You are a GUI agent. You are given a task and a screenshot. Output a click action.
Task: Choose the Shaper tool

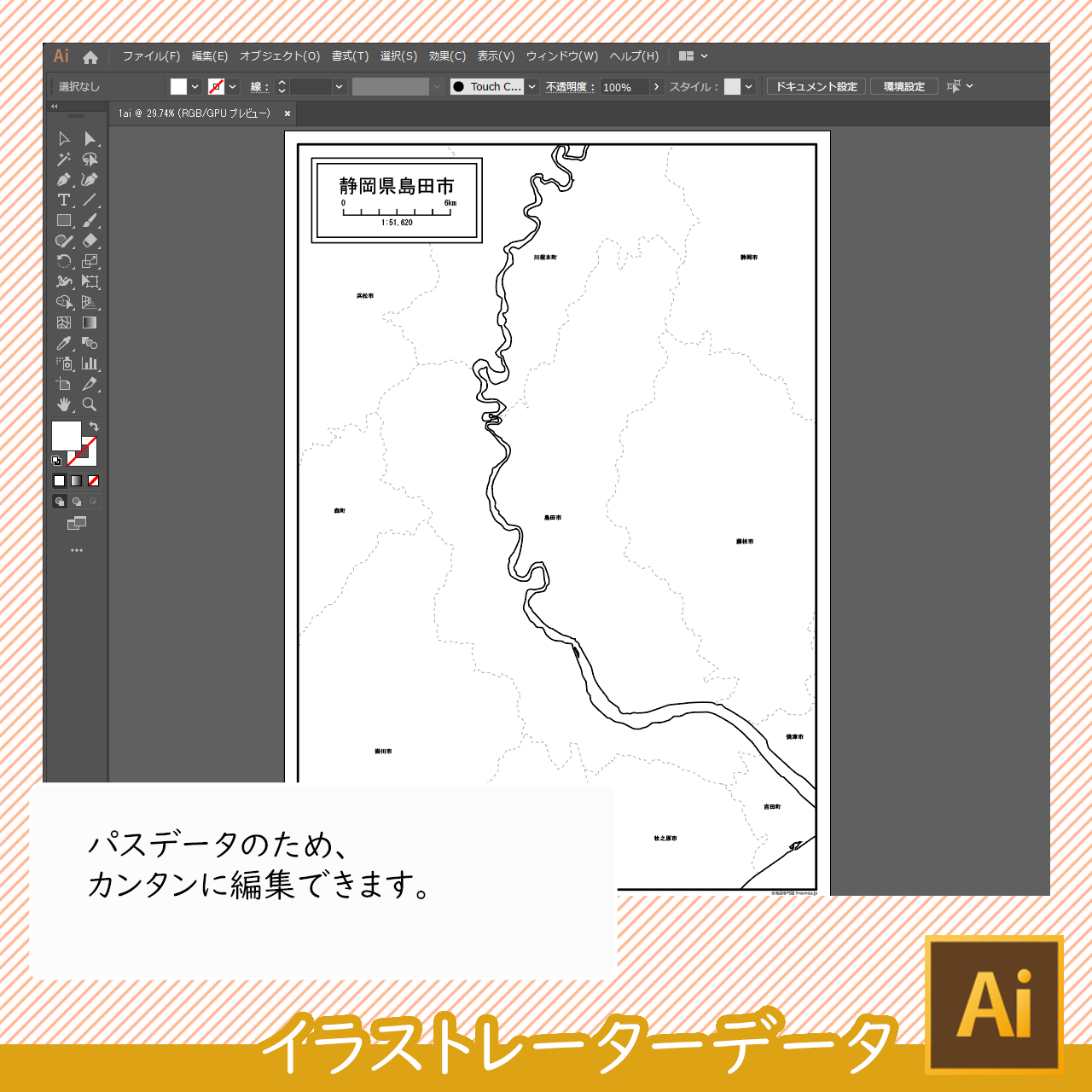tap(64, 241)
